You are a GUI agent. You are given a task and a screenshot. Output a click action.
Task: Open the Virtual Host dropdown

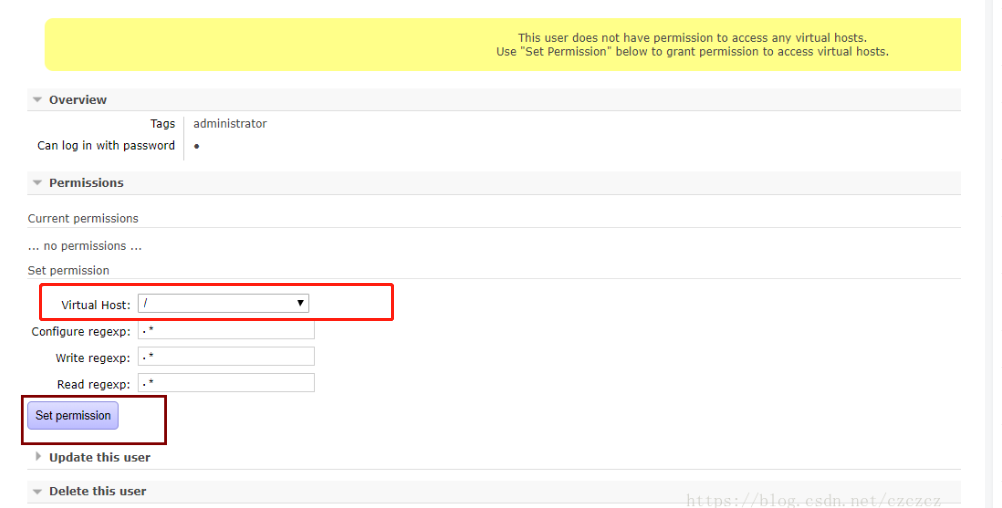point(223,304)
